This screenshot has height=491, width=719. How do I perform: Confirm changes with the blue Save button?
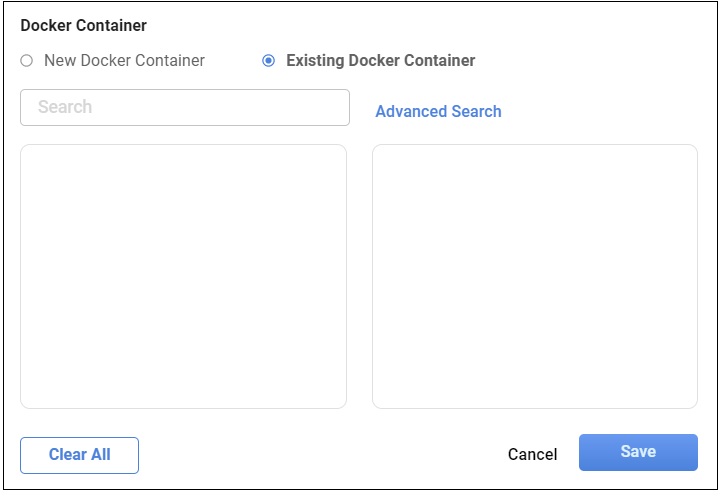click(x=638, y=452)
